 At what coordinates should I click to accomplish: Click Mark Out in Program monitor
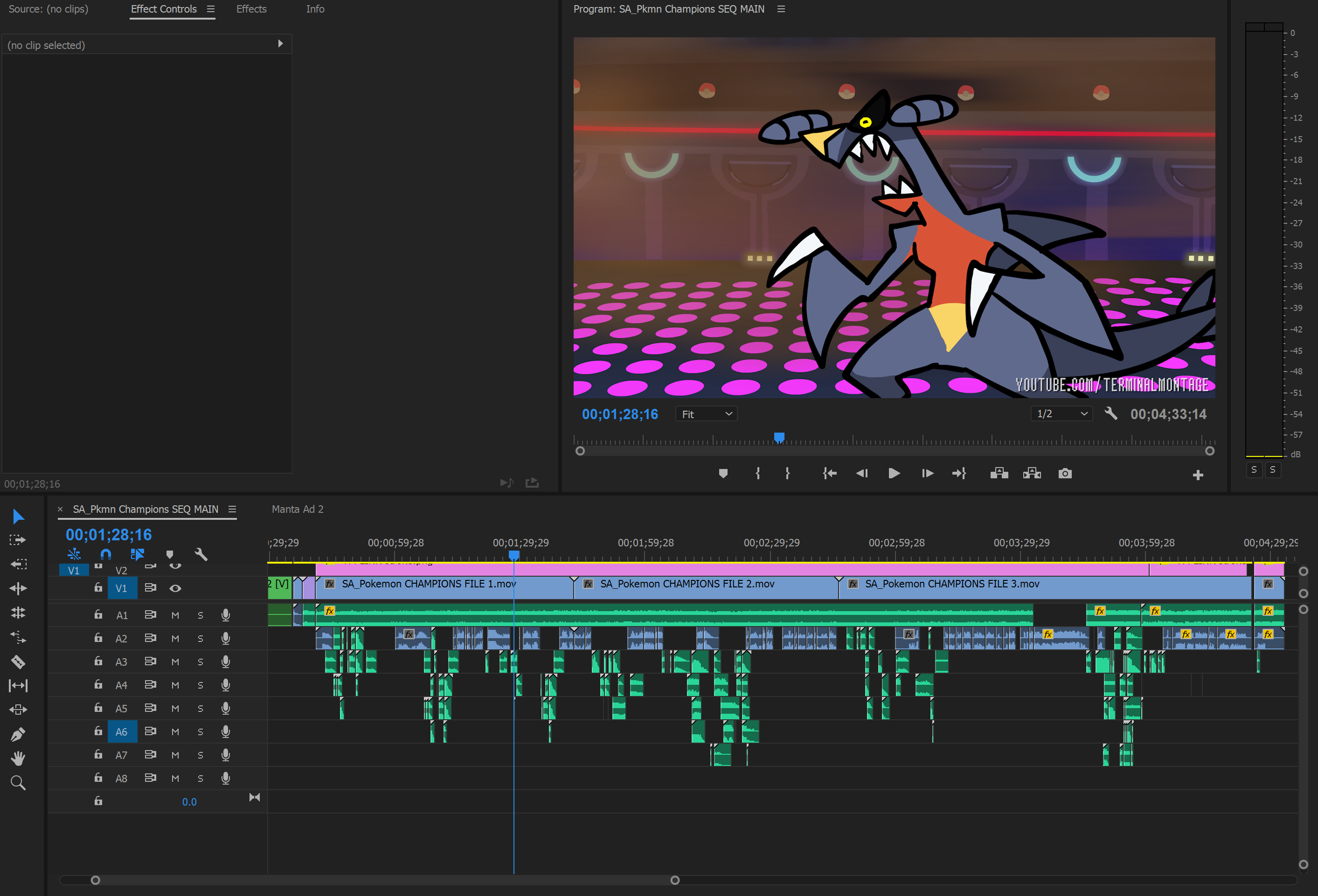click(x=788, y=474)
